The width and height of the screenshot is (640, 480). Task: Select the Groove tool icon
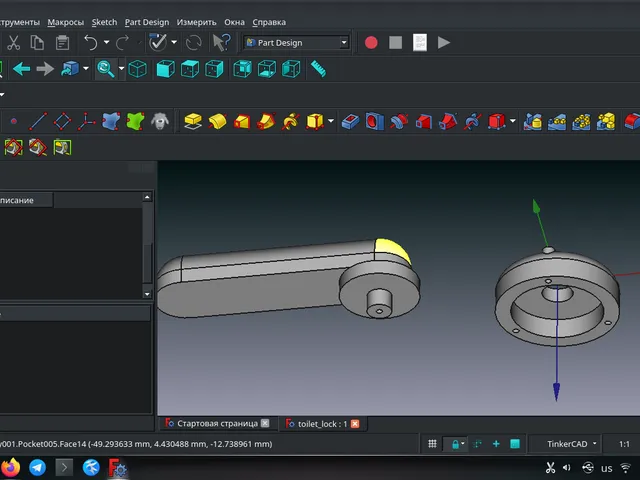point(399,121)
